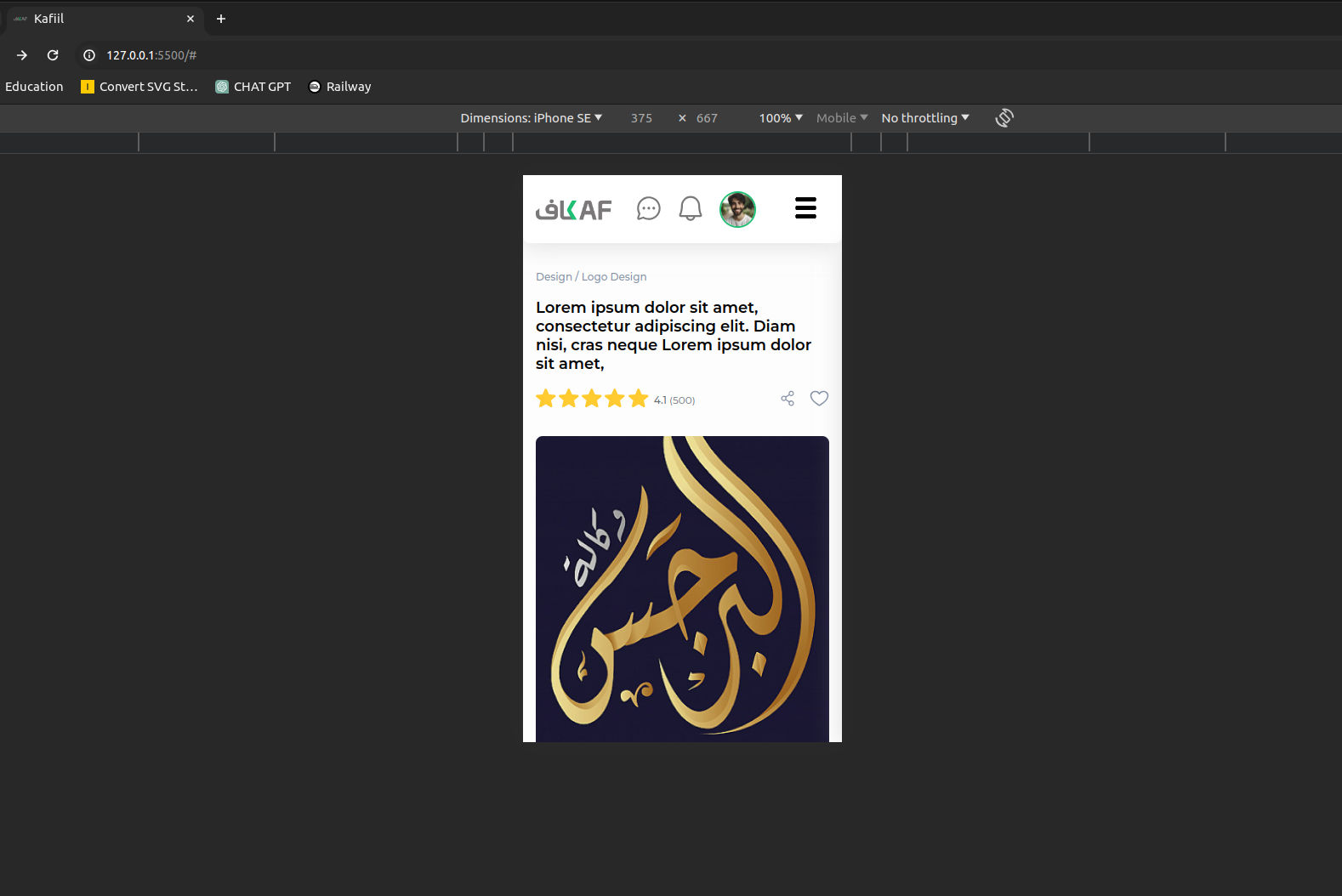This screenshot has width=1342, height=896.
Task: Share this service via share icon
Action: click(x=788, y=399)
